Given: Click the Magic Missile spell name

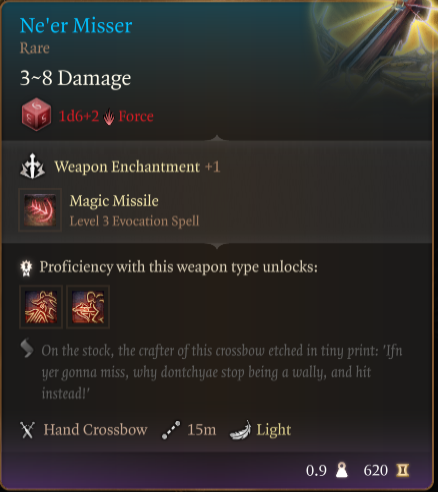Looking at the screenshot, I should (114, 201).
